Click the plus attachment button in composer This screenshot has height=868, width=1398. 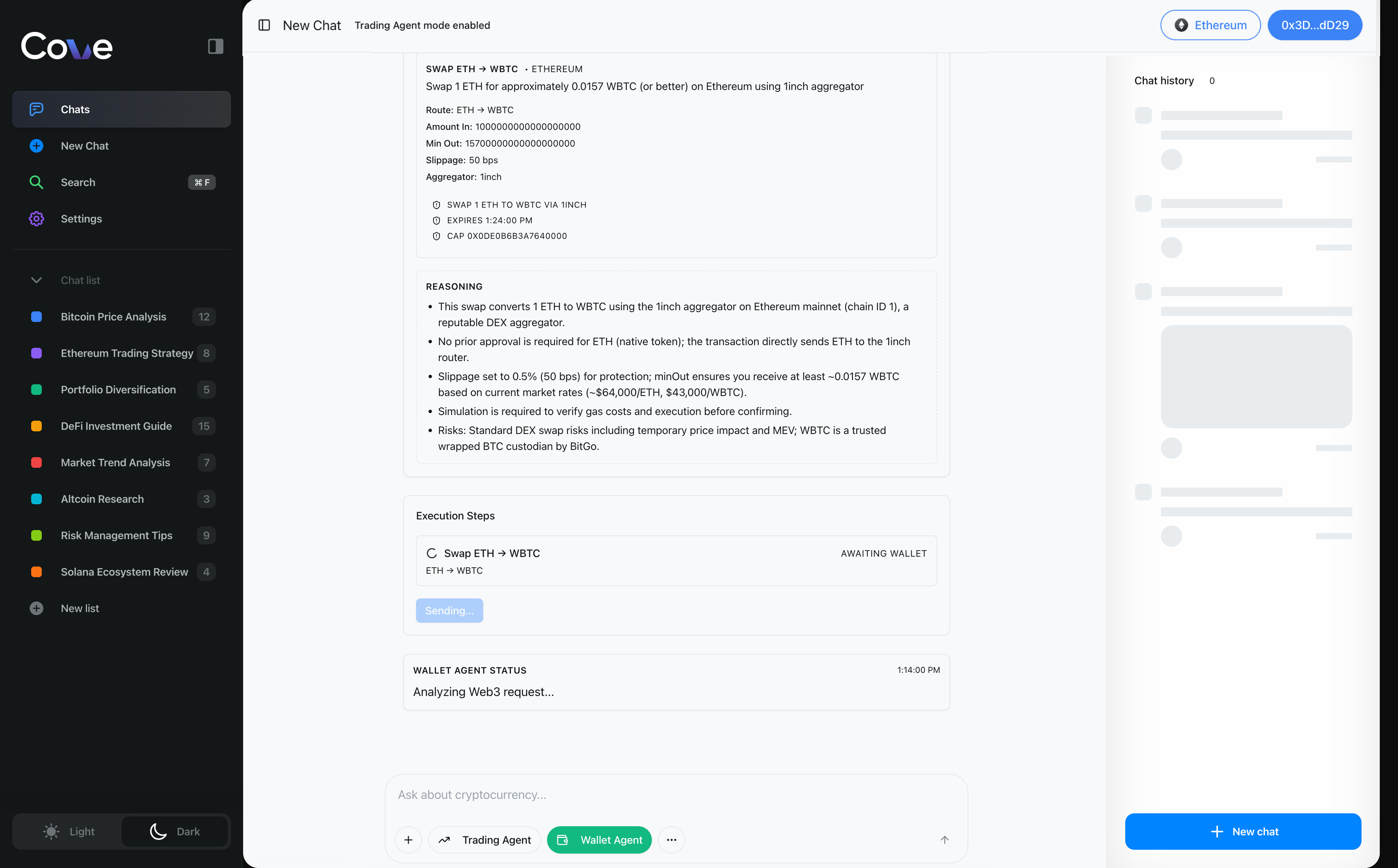408,840
